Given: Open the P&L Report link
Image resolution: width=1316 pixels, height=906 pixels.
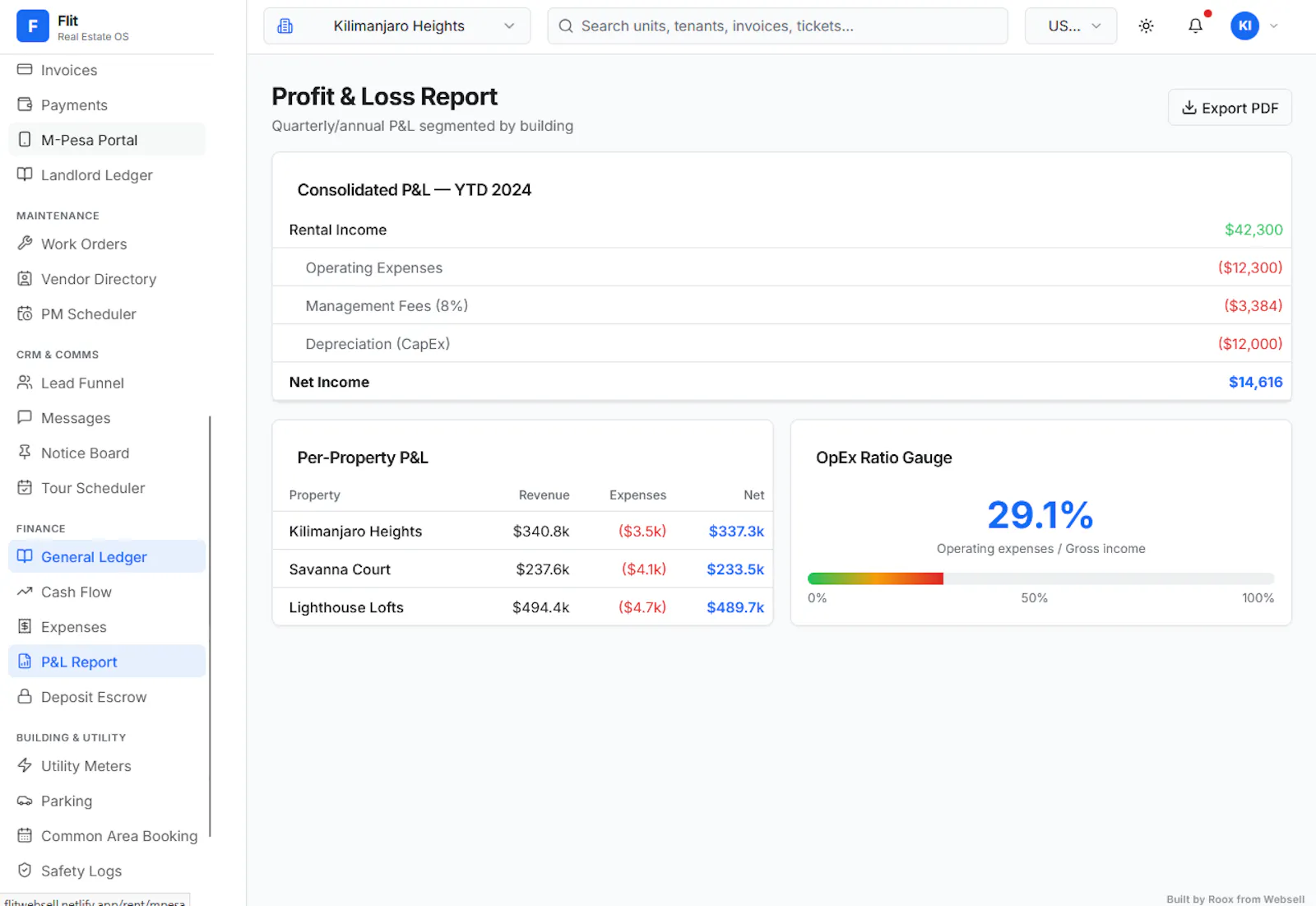Looking at the screenshot, I should pos(107,662).
